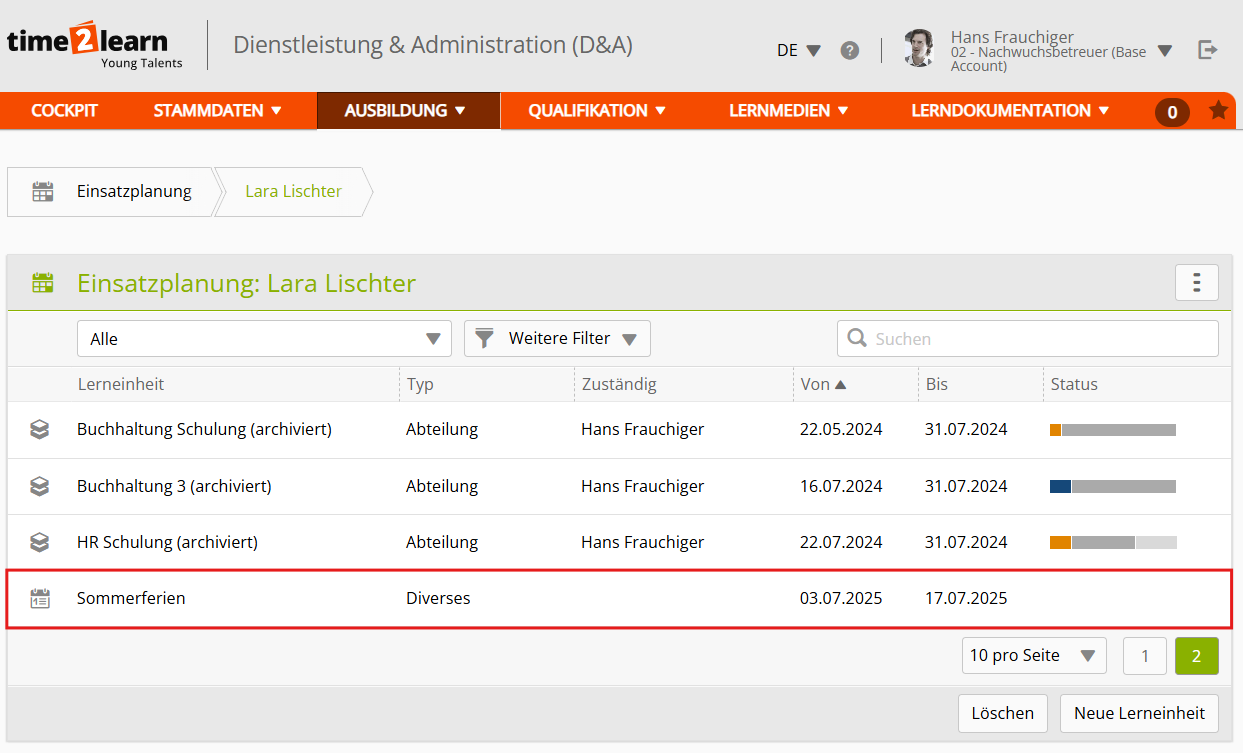This screenshot has height=753, width=1243.
Task: Open the DE language dropdown
Action: (x=798, y=50)
